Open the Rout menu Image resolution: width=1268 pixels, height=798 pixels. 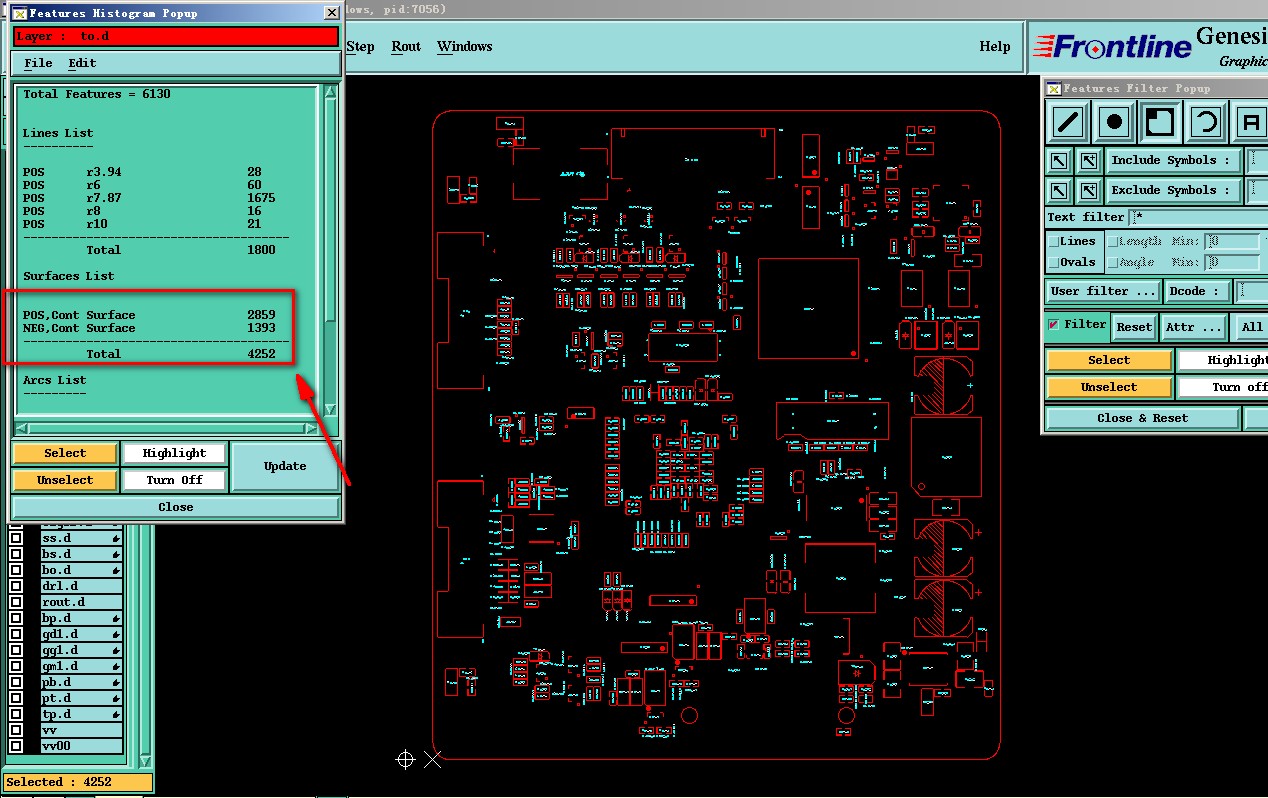click(406, 46)
